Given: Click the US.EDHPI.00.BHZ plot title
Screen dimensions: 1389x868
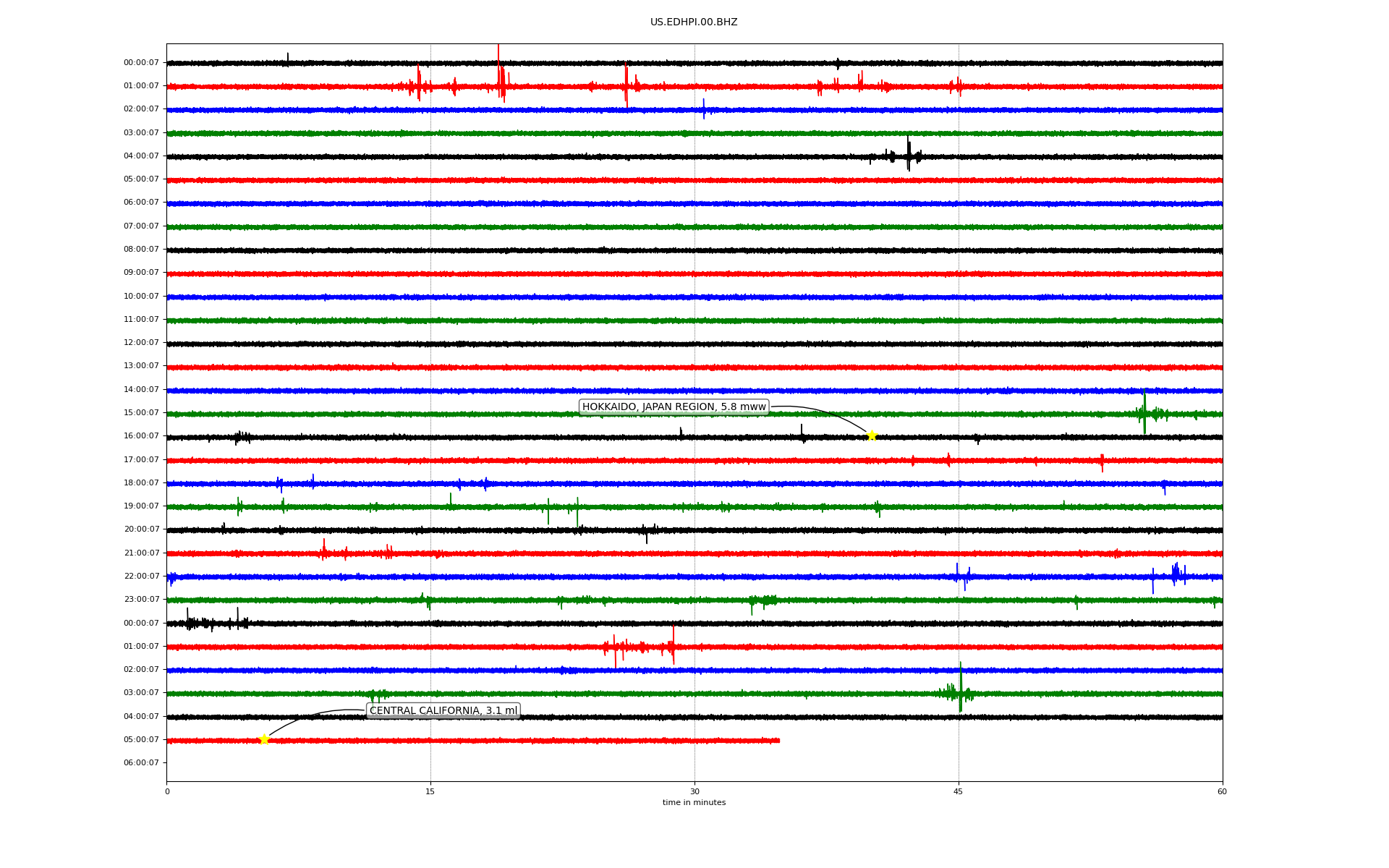Looking at the screenshot, I should click(x=694, y=22).
